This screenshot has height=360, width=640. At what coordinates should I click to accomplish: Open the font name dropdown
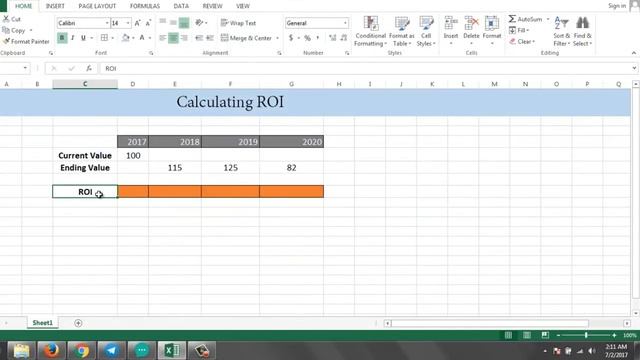pyautogui.click(x=107, y=23)
